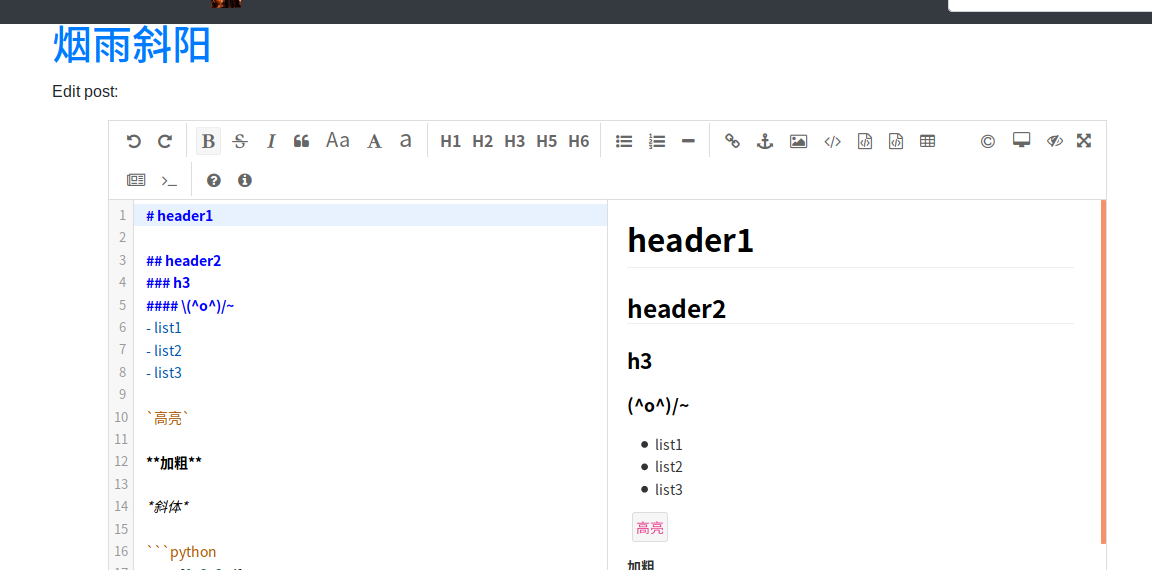
Task: Insert HTML entities via the copyright icon
Action: click(988, 141)
